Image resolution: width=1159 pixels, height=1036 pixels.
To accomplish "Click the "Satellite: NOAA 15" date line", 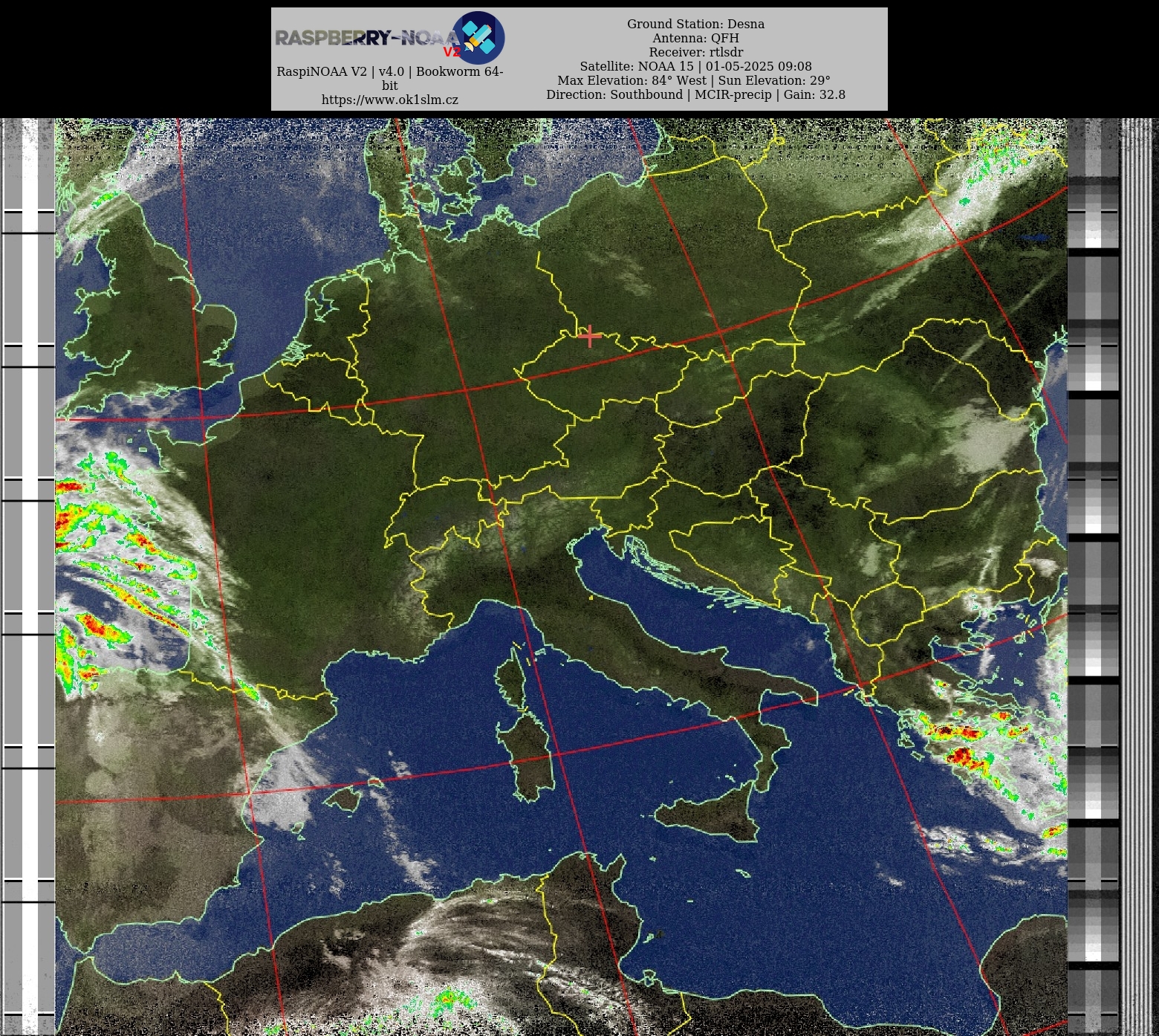I will 695,66.
